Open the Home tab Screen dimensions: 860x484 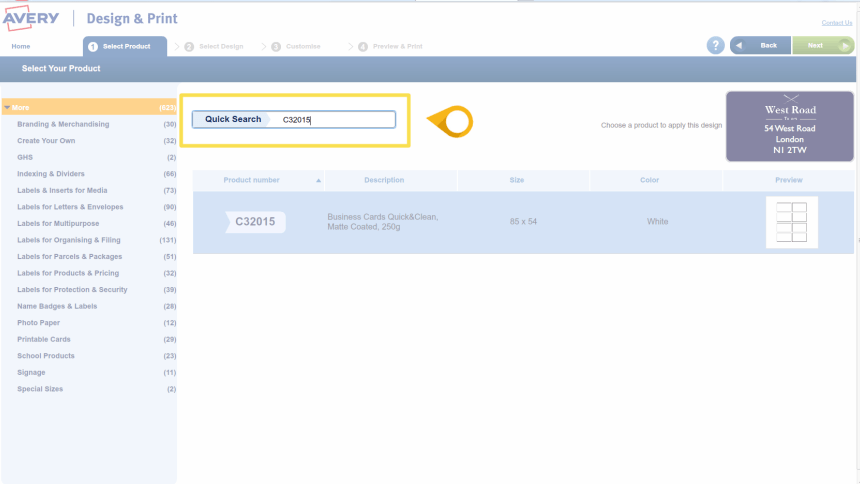pyautogui.click(x=20, y=47)
